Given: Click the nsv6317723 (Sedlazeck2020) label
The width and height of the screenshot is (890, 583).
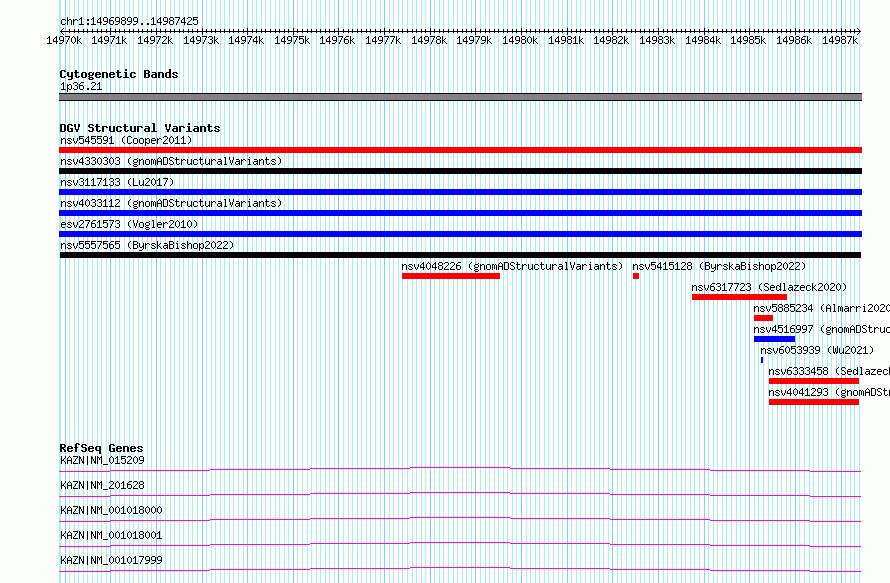Looking at the screenshot, I should [769, 287].
